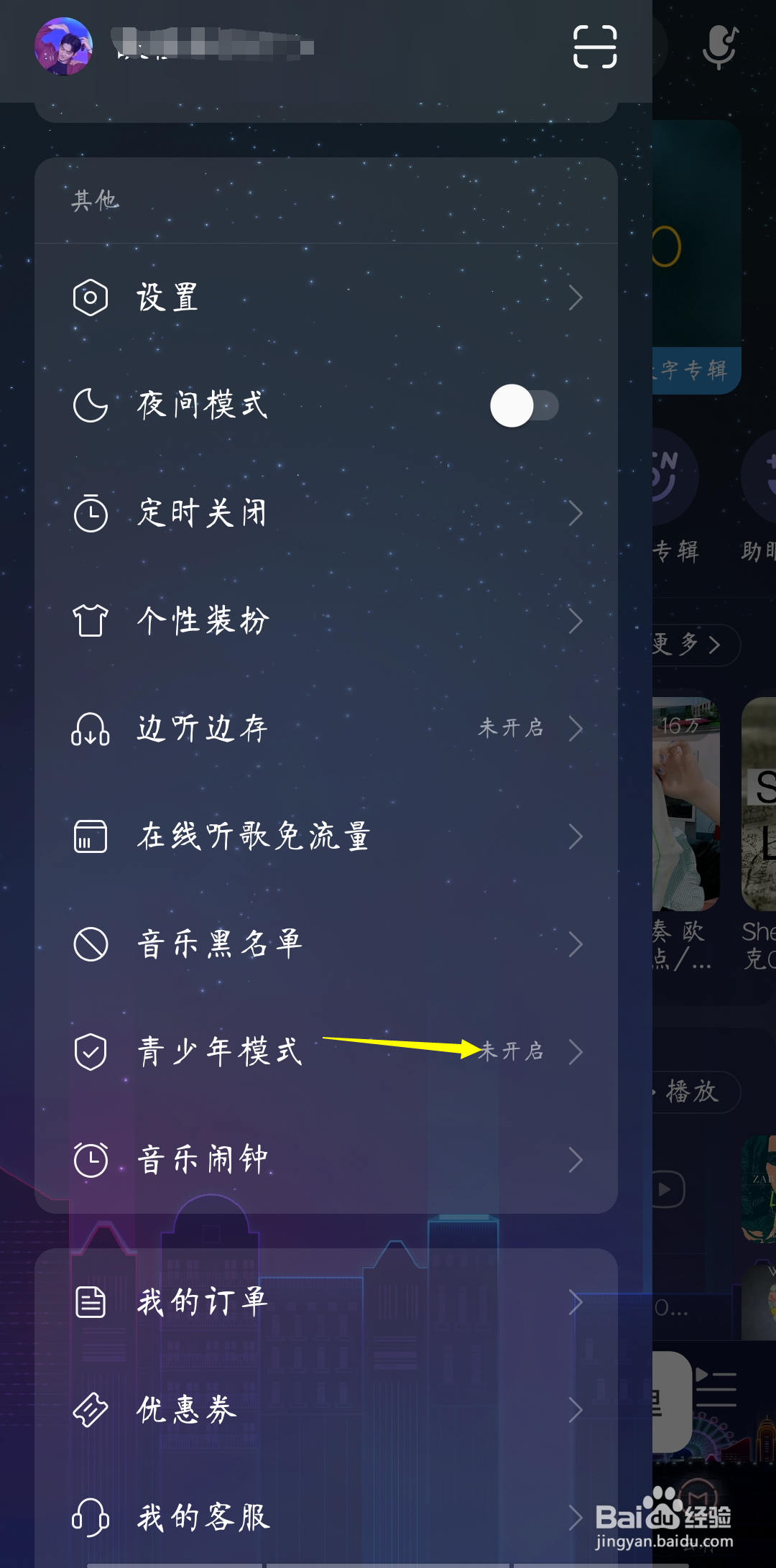
Task: Expand the 音乐闹钟 chevron arrow
Action: (x=576, y=1160)
